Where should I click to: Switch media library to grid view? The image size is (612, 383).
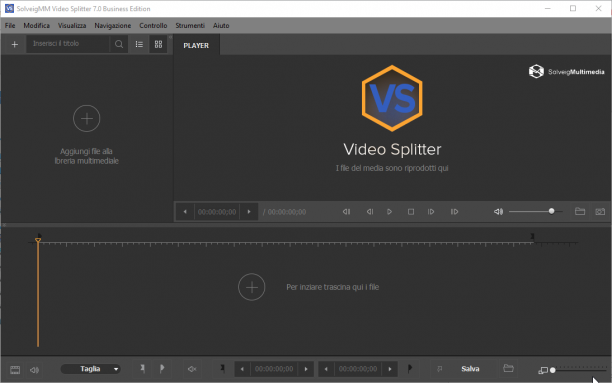coord(158,44)
